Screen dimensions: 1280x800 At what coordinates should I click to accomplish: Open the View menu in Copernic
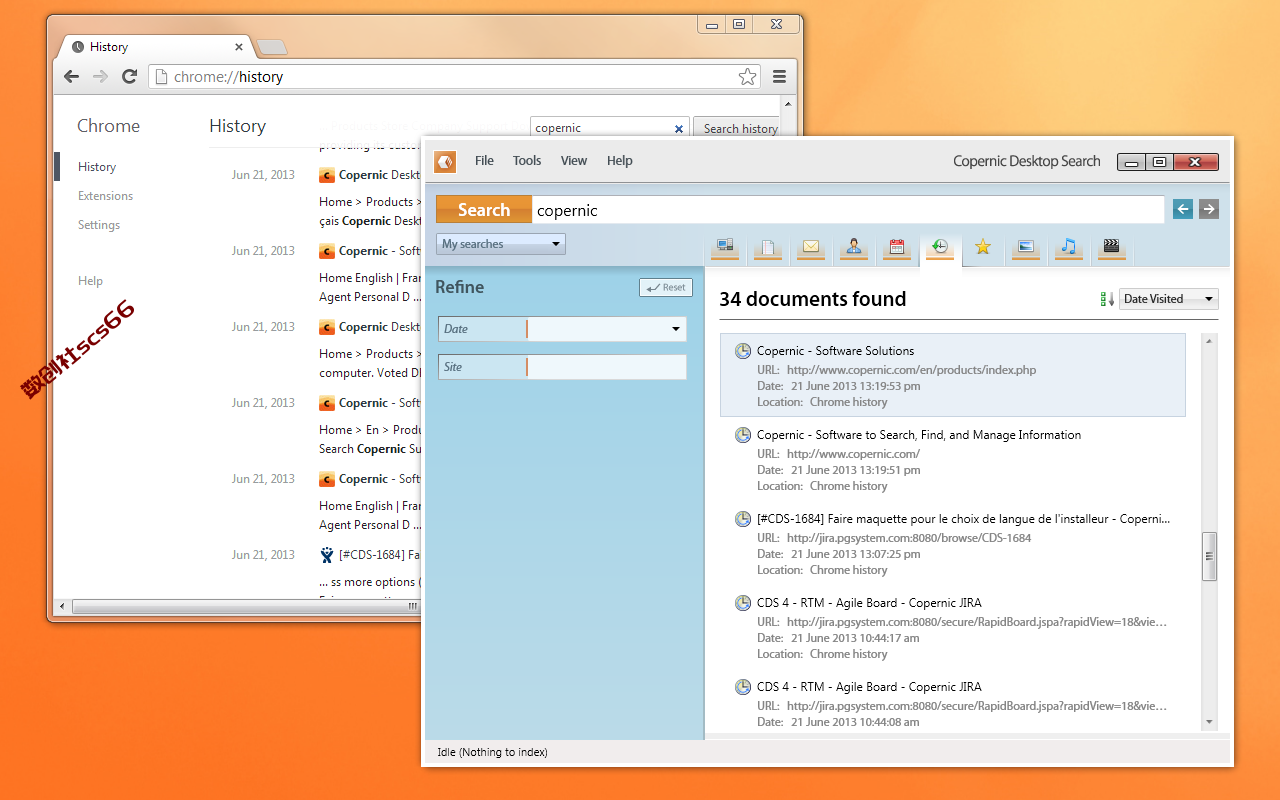tap(574, 161)
